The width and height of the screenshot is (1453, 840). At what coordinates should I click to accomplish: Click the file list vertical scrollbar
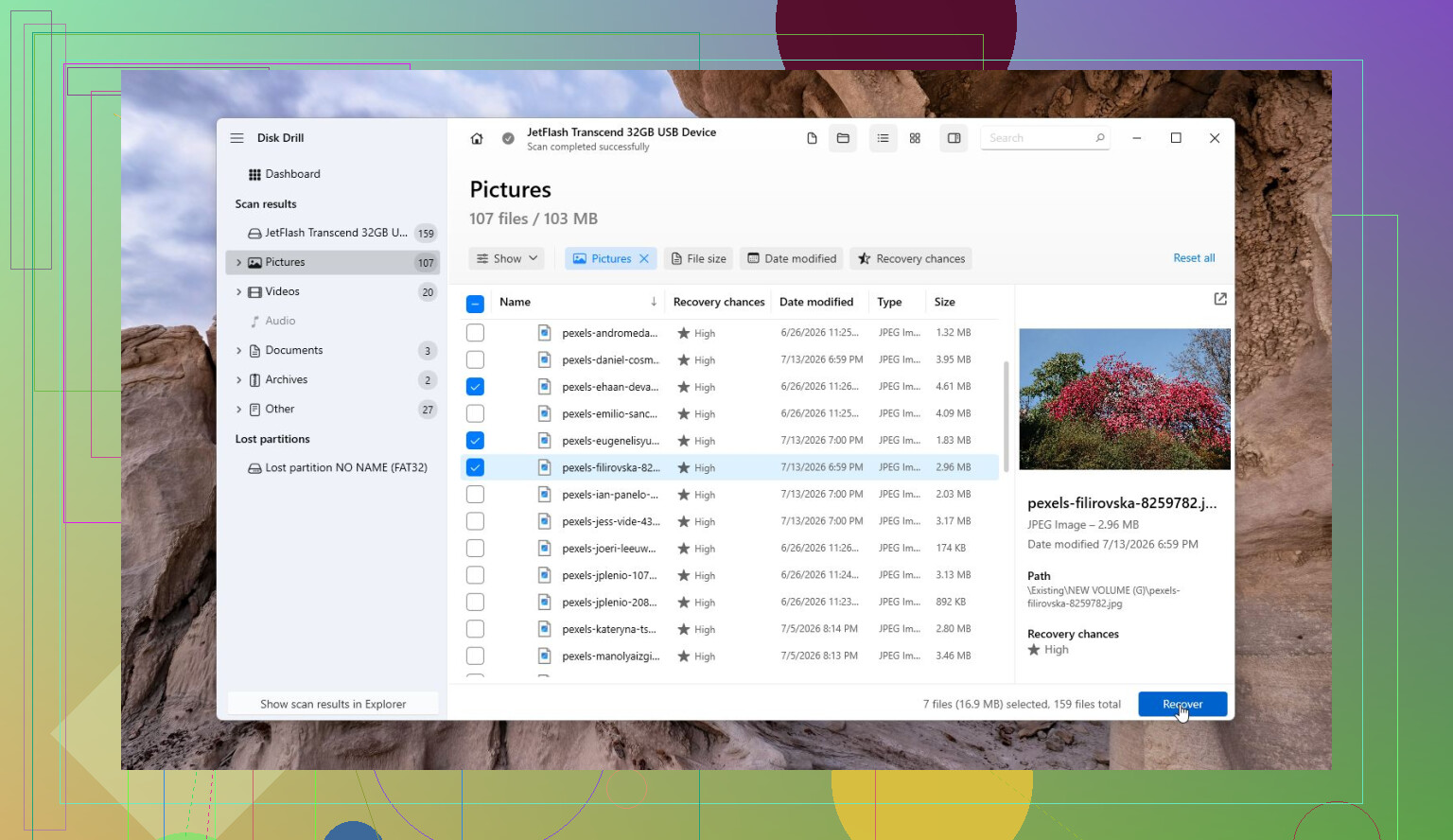coord(1006,416)
